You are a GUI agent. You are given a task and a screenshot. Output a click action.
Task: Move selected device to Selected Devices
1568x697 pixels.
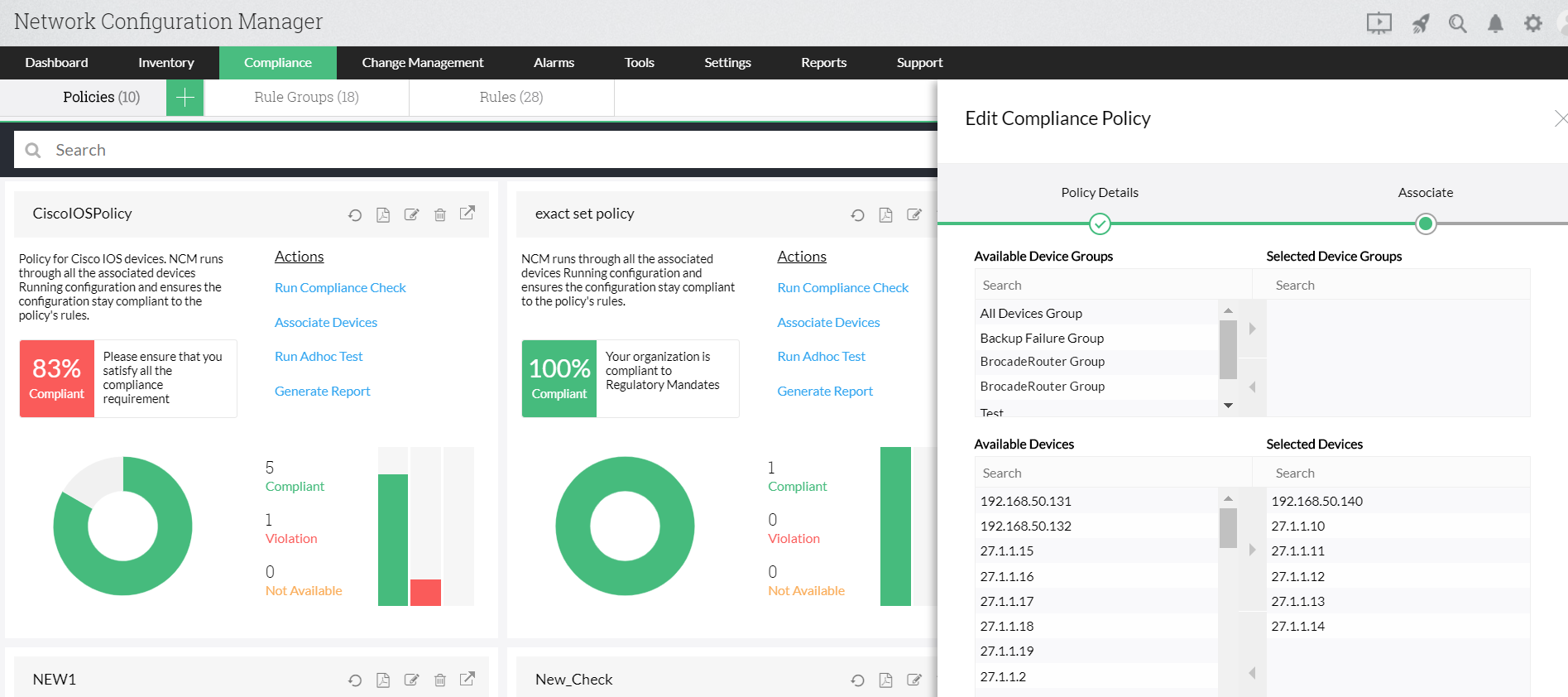pos(1252,550)
